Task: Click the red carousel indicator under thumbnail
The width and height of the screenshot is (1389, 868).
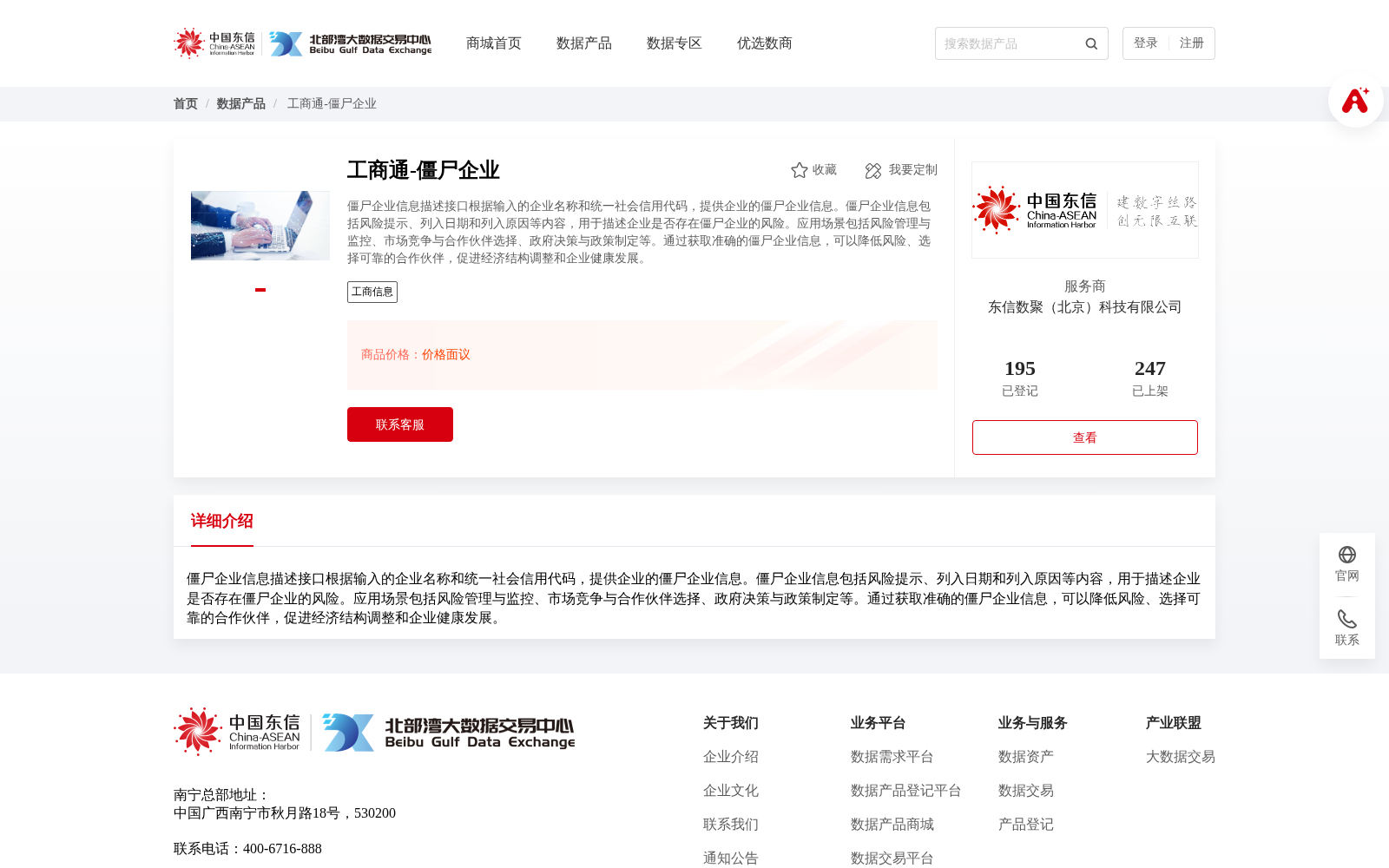Action: (x=260, y=290)
